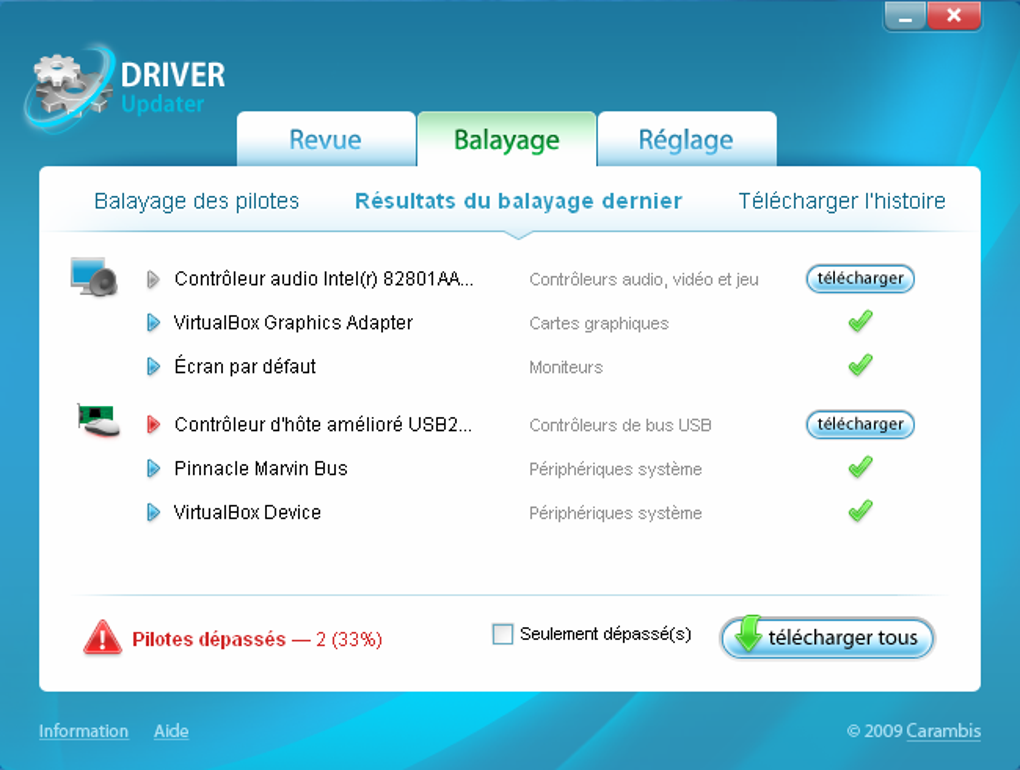This screenshot has width=1020, height=770.
Task: Close the Driver Updater window
Action: [x=954, y=16]
